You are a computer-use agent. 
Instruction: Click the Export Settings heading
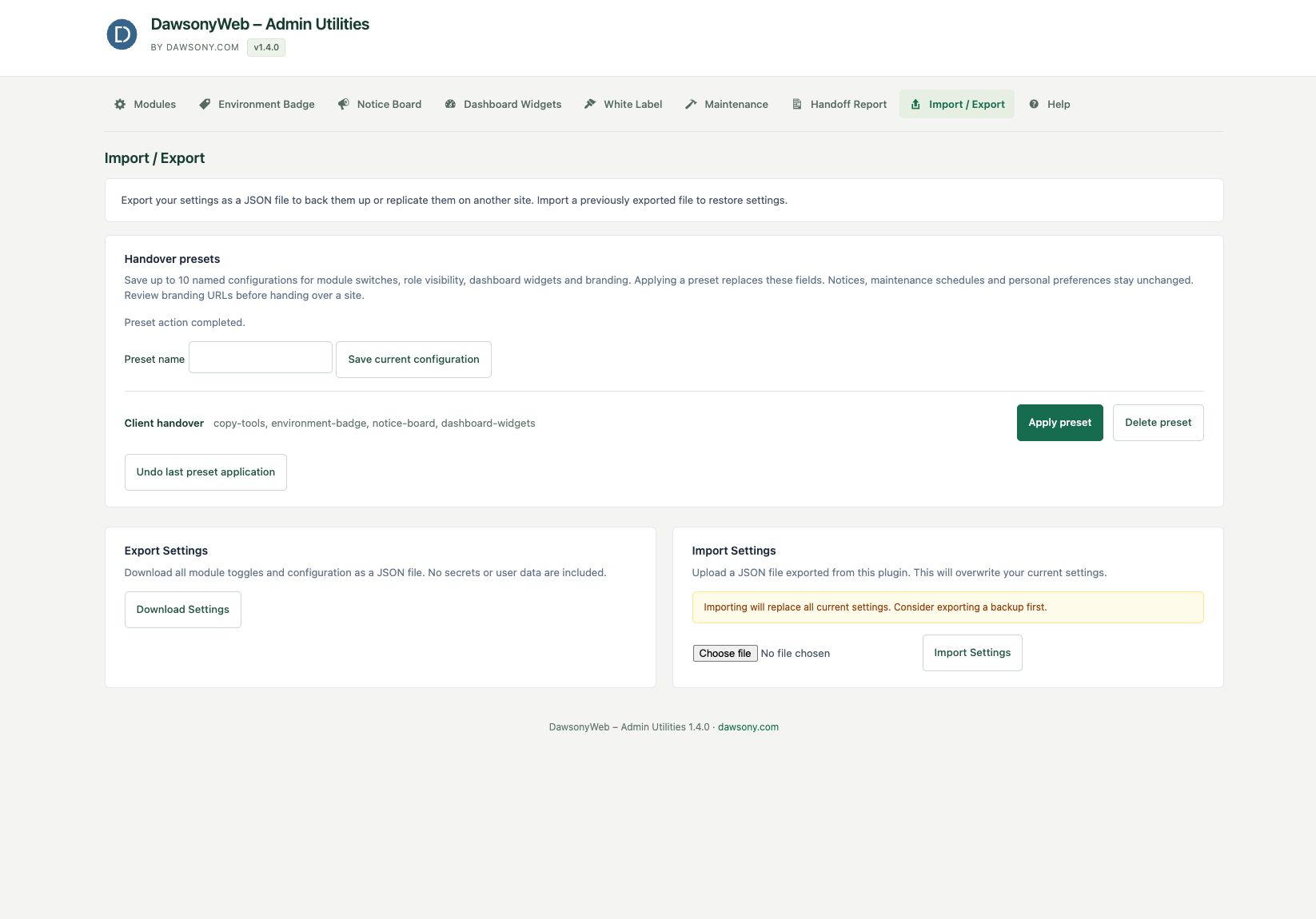point(166,551)
